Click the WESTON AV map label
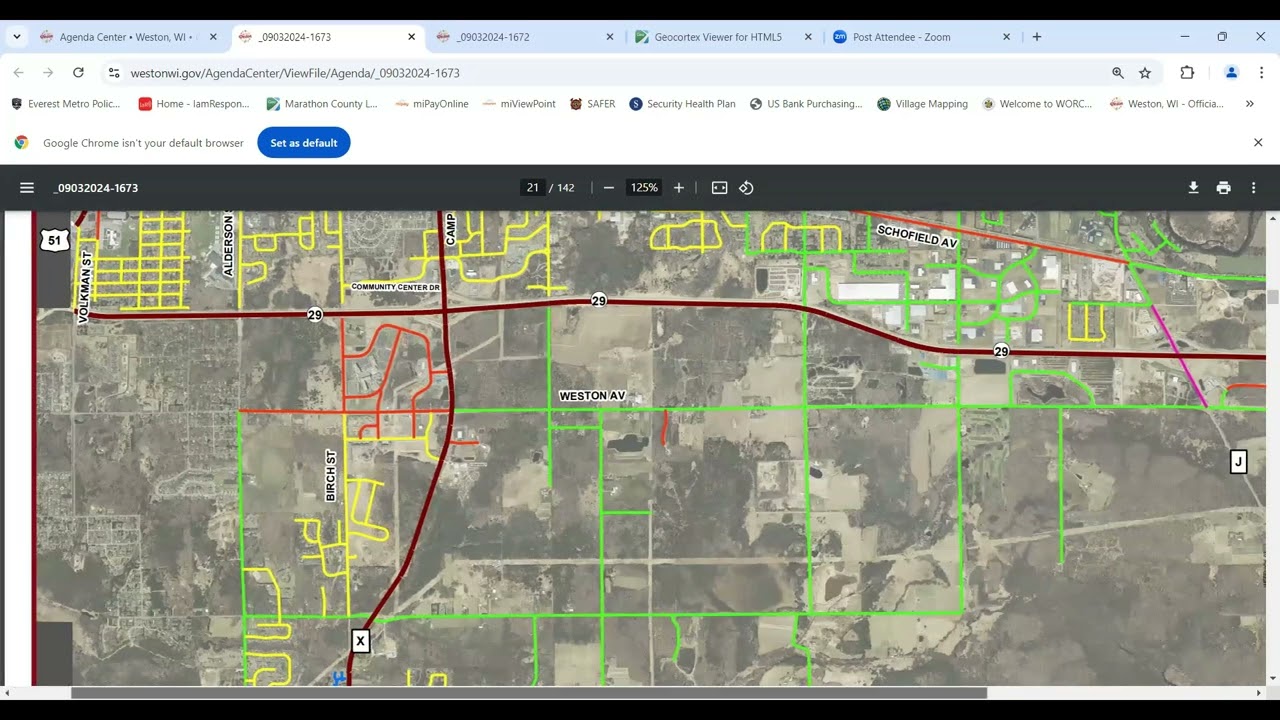1280x720 pixels. click(592, 396)
